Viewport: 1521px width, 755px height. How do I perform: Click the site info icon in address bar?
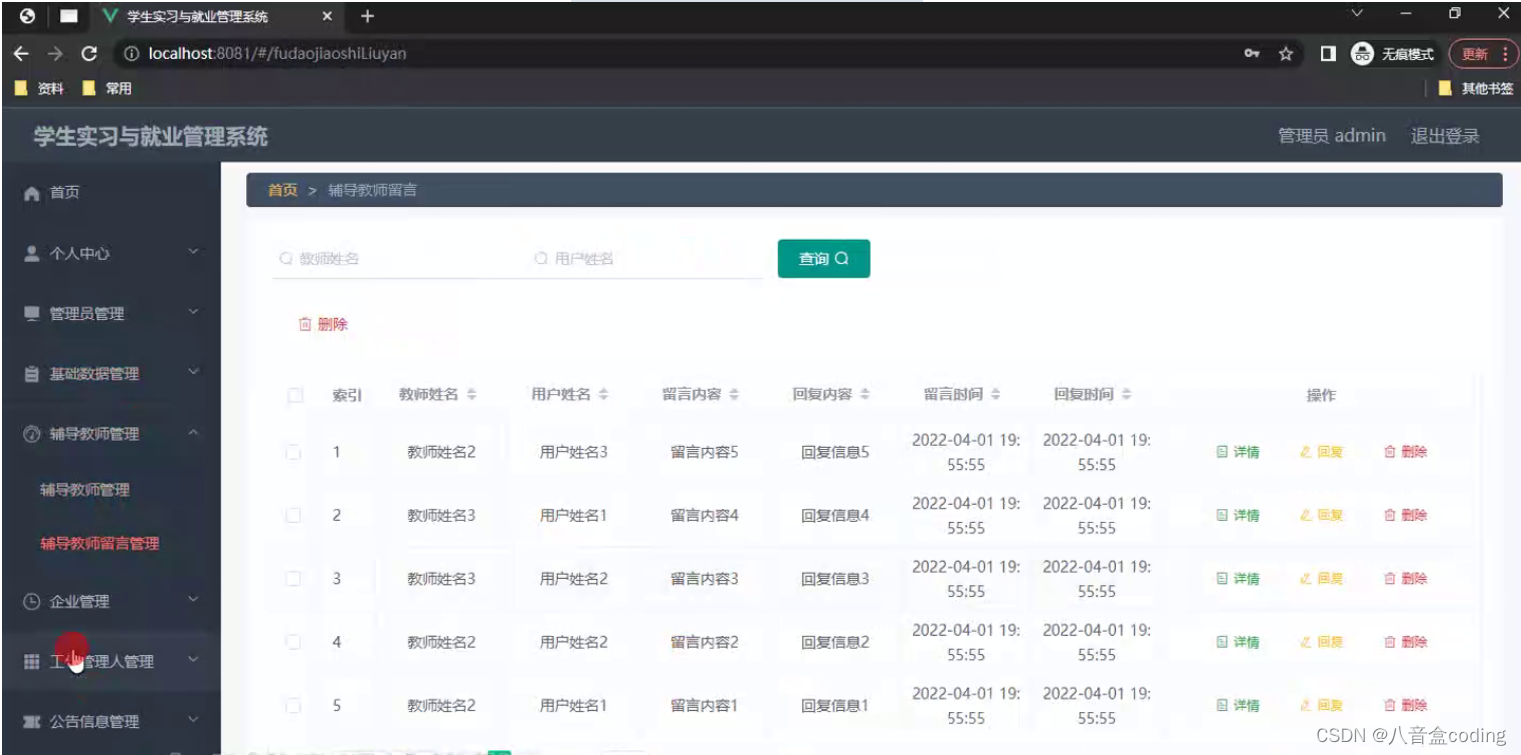(x=131, y=54)
